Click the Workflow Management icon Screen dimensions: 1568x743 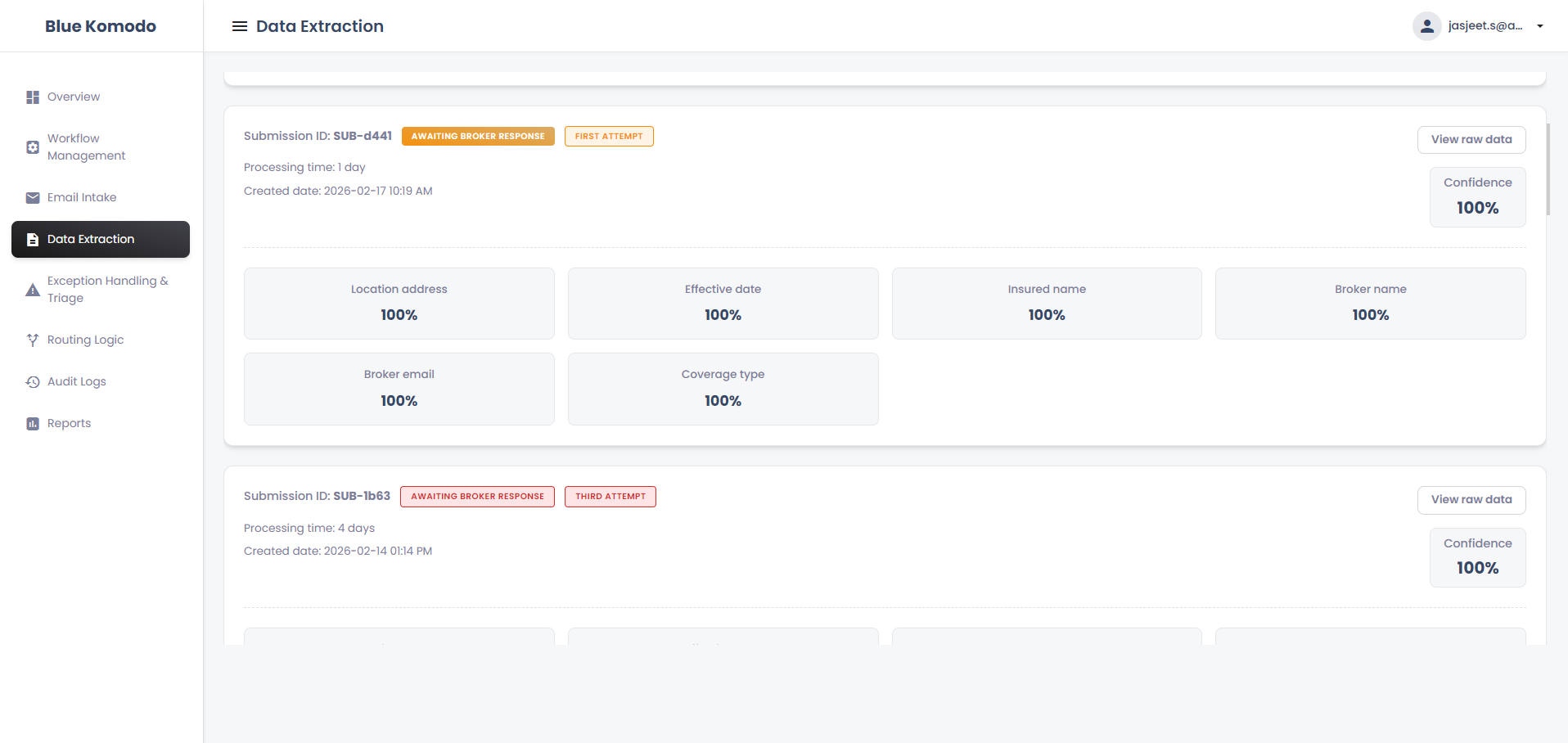point(33,147)
